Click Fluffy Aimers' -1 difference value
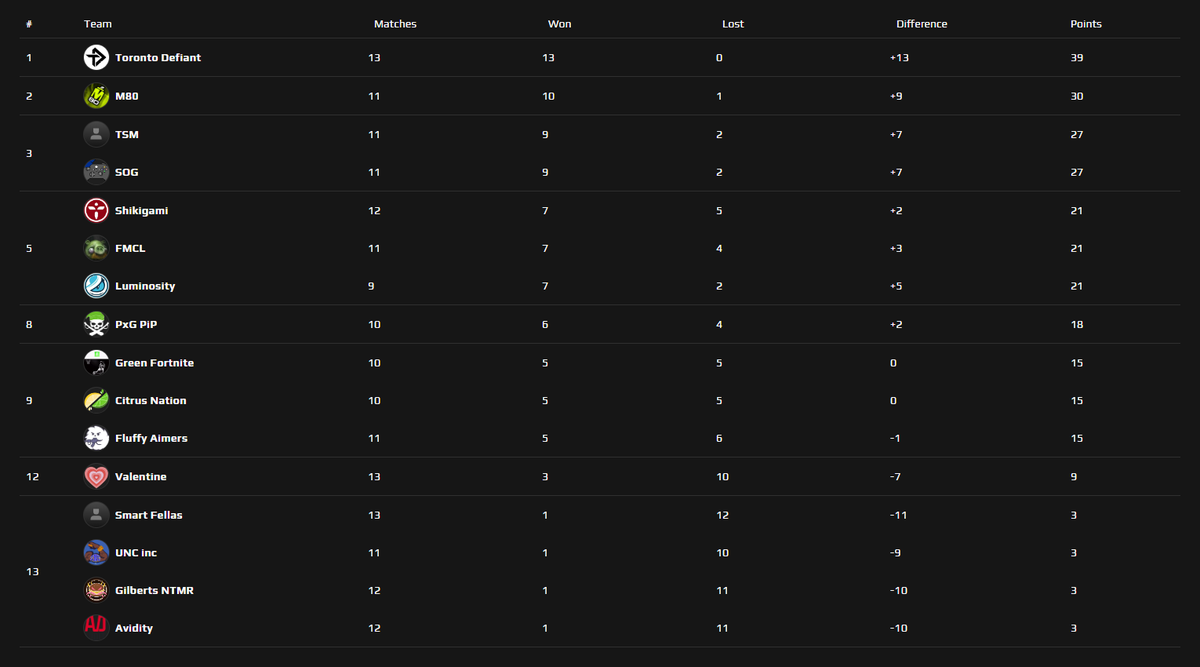Image resolution: width=1200 pixels, height=667 pixels. [x=895, y=438]
